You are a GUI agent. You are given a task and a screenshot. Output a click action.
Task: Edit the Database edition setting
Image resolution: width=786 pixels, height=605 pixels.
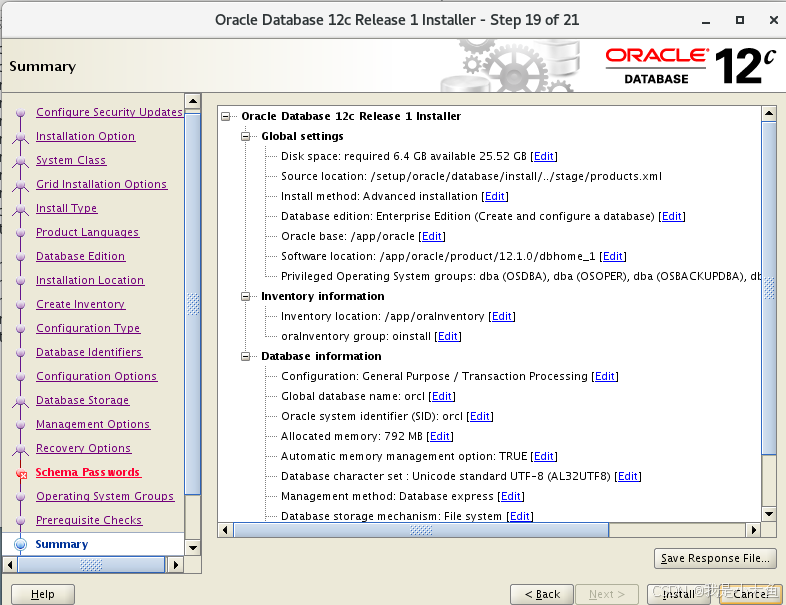(x=672, y=217)
